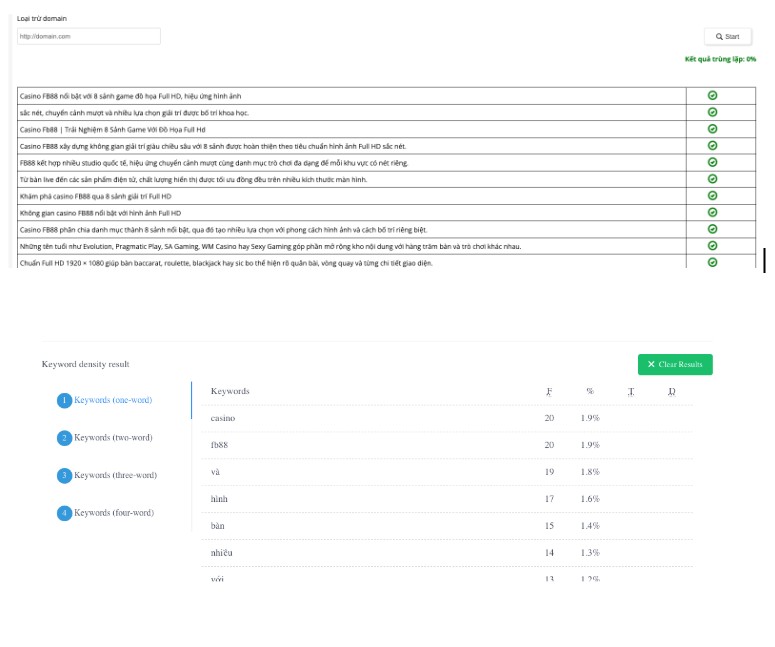Screen dimensions: 775x647
Task: Click check icon for 'Khám phá casino FB88' row
Action: coord(712,196)
